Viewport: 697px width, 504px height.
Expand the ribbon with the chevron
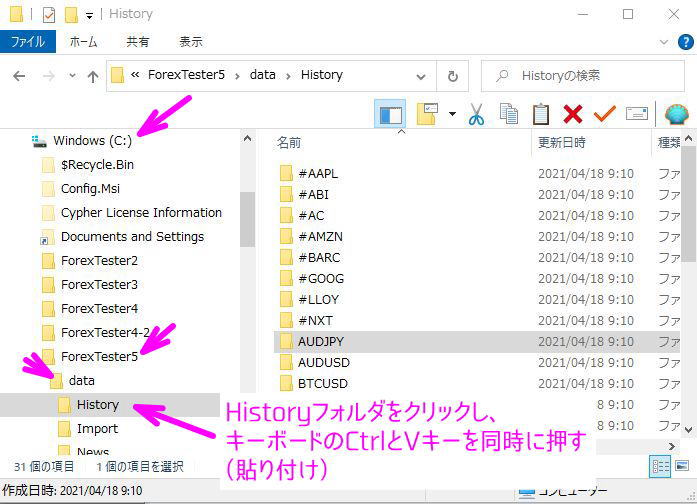664,42
